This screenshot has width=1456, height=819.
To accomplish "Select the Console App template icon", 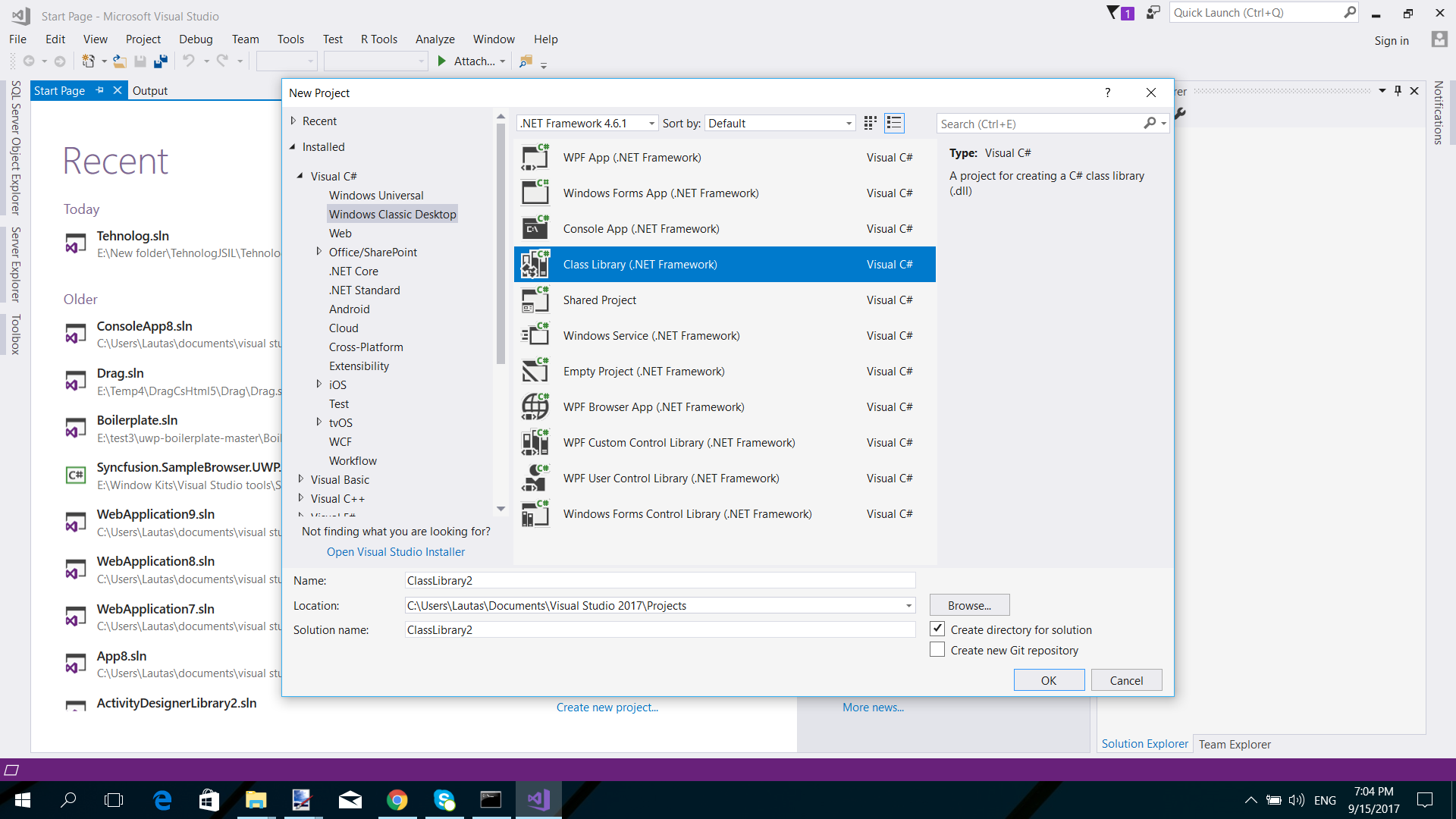I will click(x=535, y=229).
